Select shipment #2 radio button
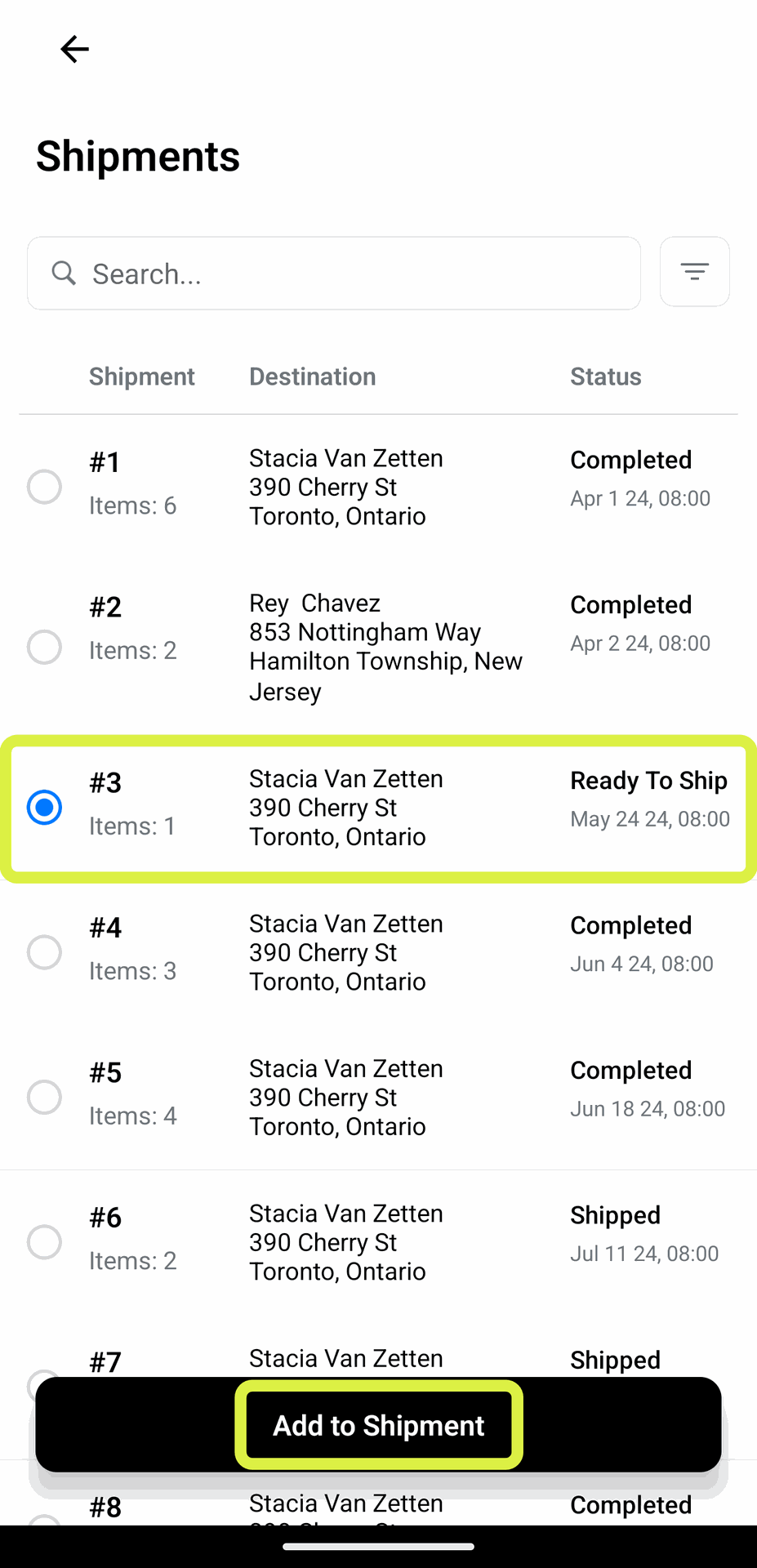 point(44,647)
